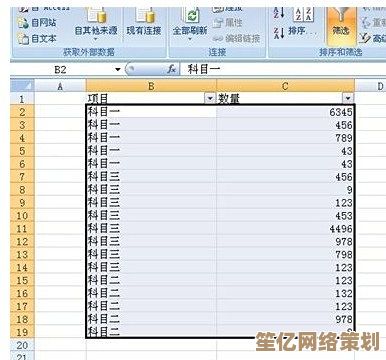Select row 5 header
The height and width of the screenshot is (360, 386).
[x=22, y=151]
